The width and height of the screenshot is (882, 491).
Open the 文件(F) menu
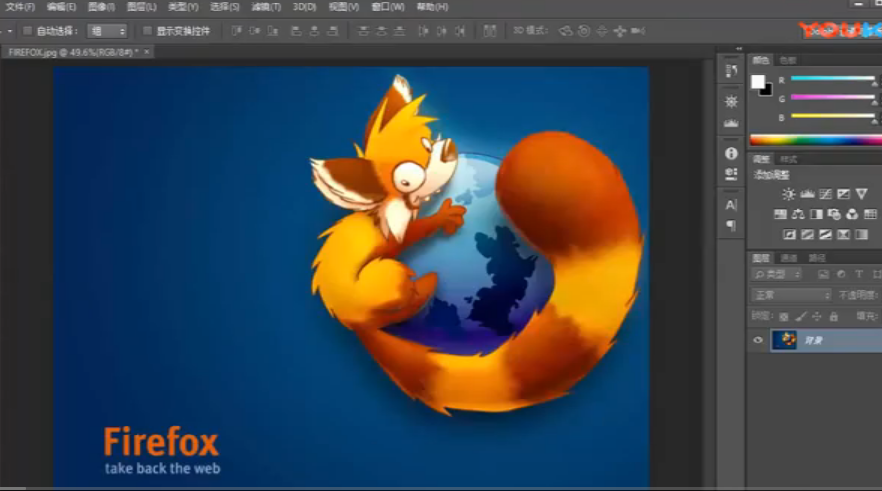pos(20,7)
